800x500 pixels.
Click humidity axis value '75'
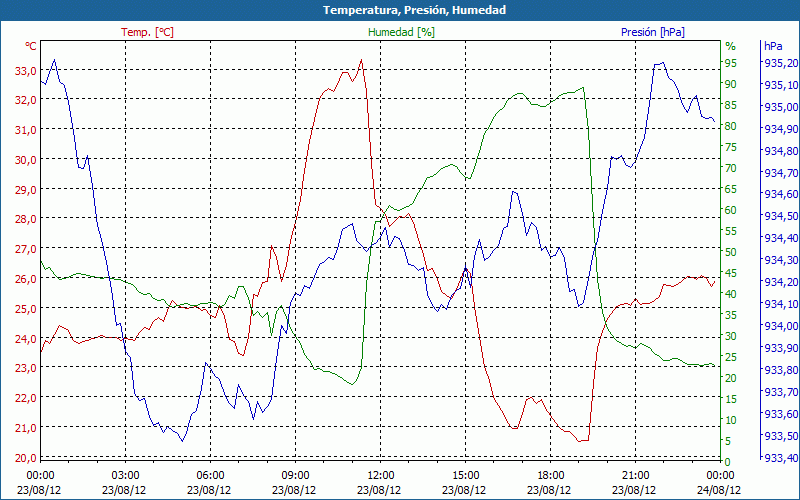coord(731,147)
